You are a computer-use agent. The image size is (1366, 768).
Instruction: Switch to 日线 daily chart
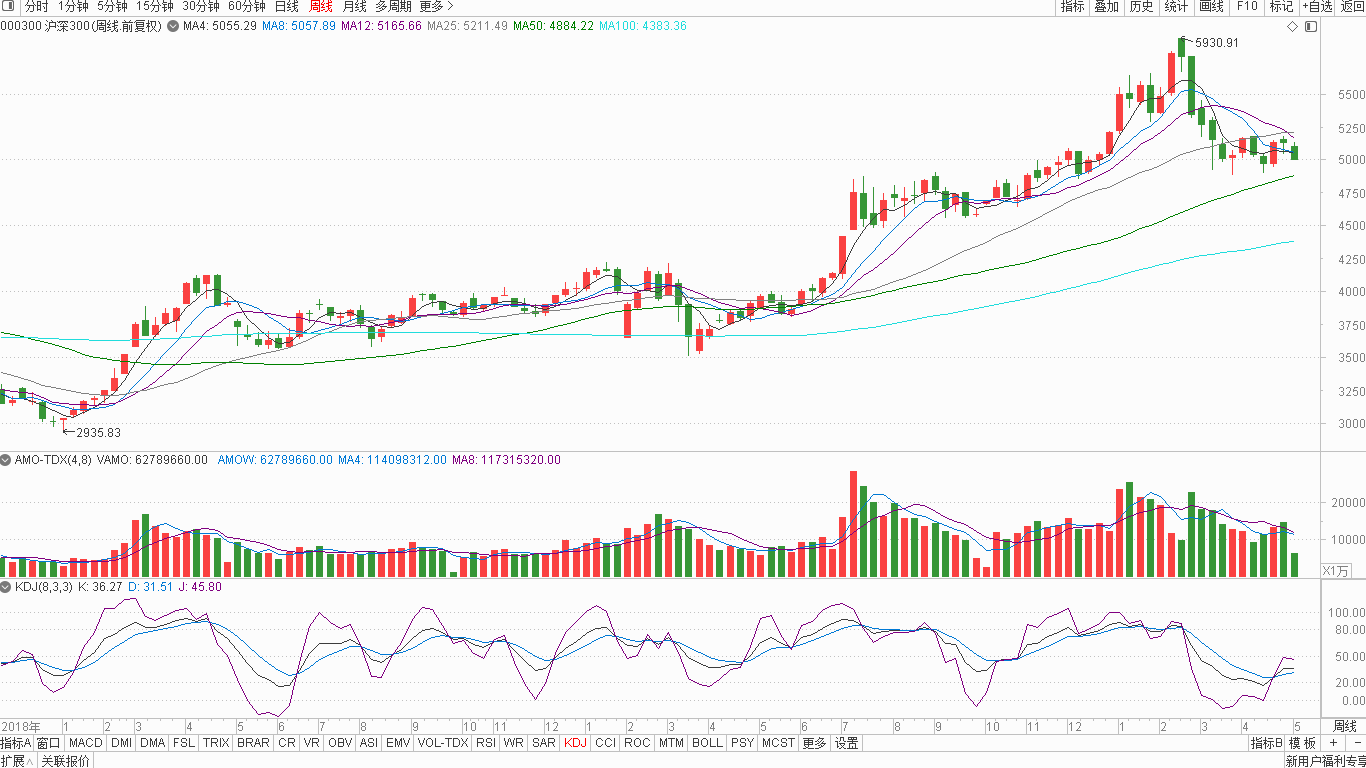pyautogui.click(x=287, y=6)
